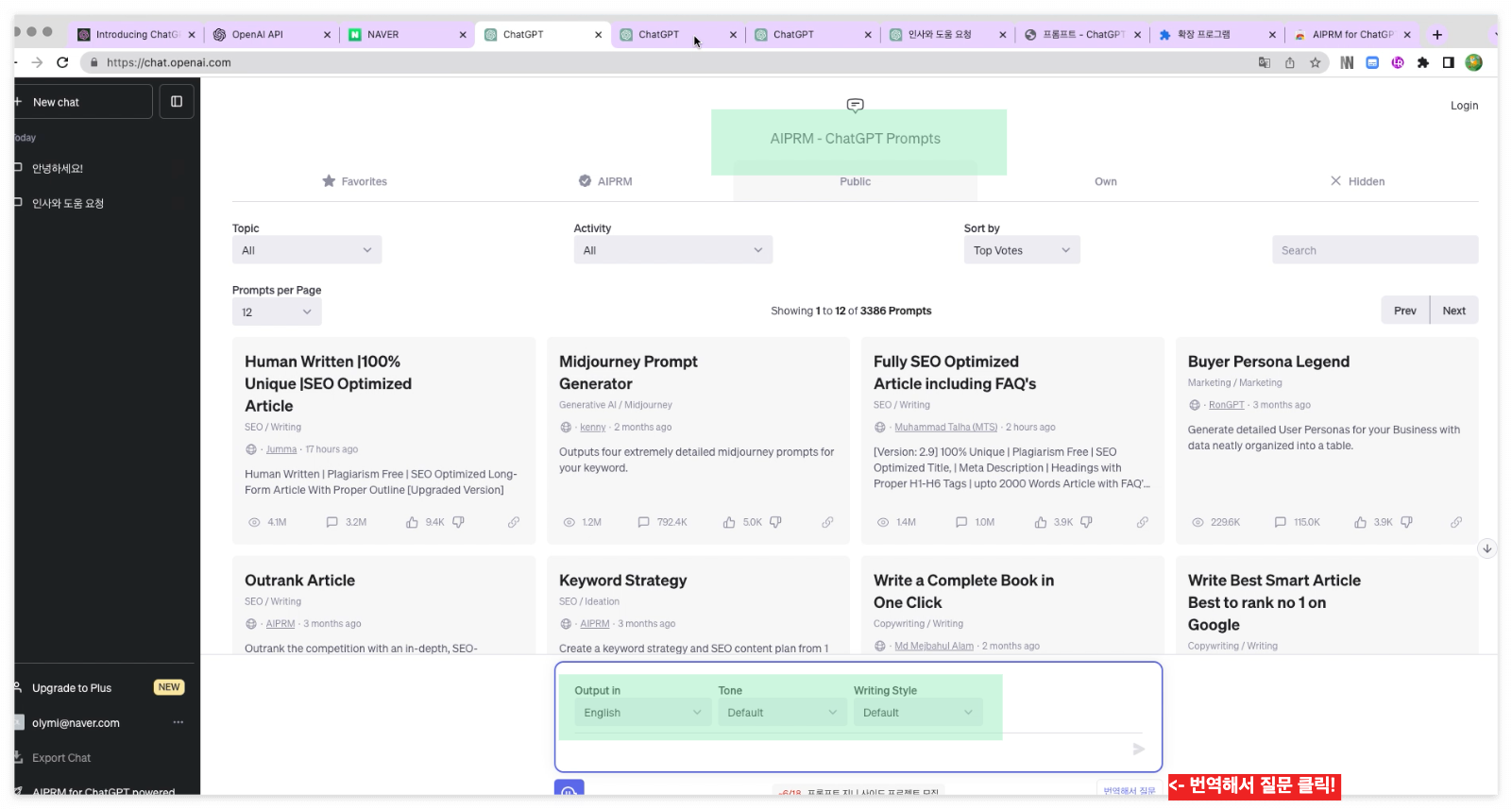Switch to the AIPRM tab

click(x=605, y=181)
